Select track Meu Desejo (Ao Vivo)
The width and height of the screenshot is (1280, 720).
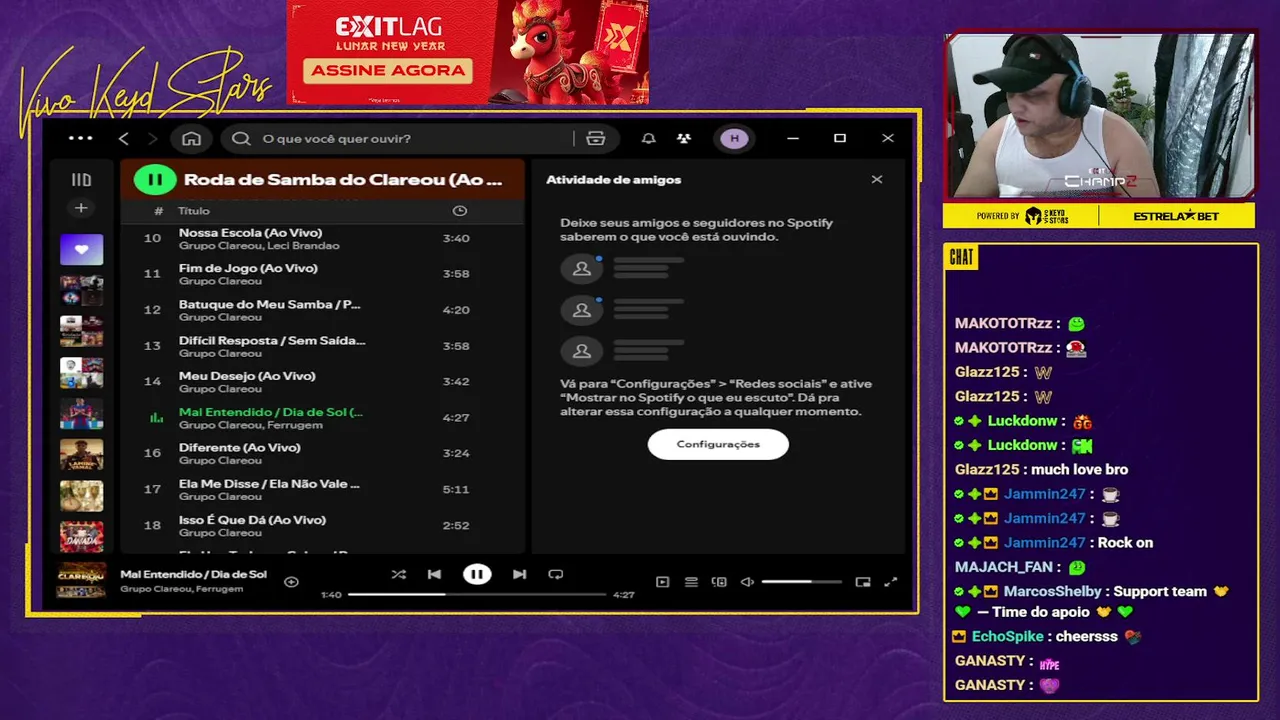[x=322, y=382]
